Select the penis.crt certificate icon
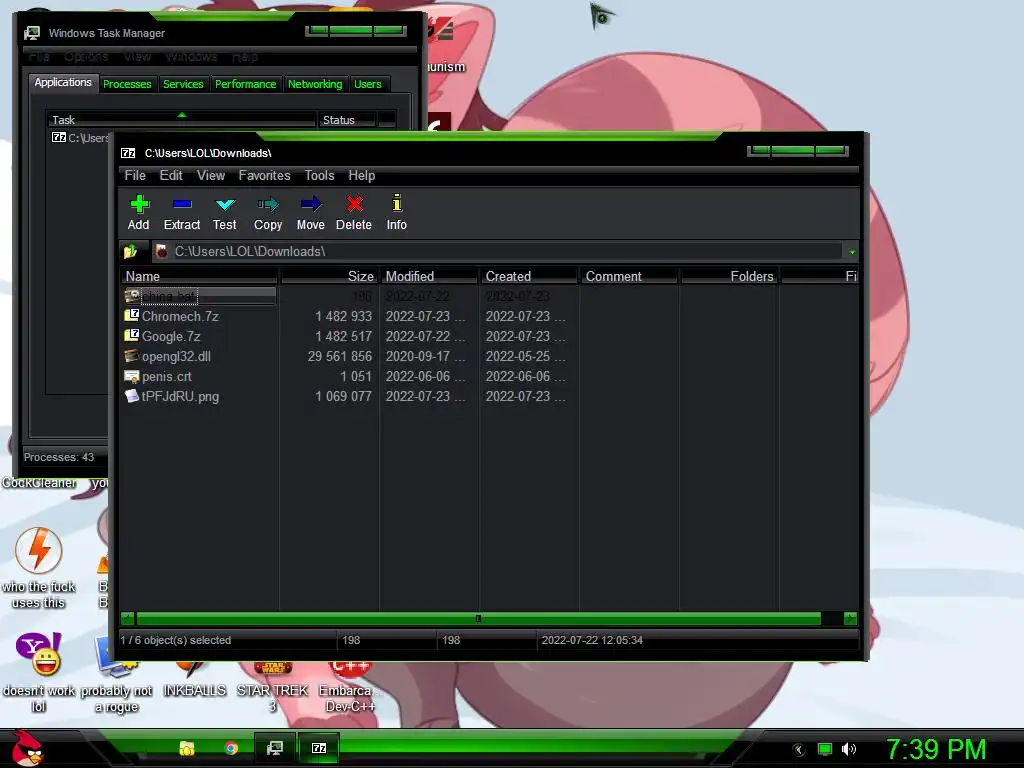The image size is (1024, 768). [131, 376]
